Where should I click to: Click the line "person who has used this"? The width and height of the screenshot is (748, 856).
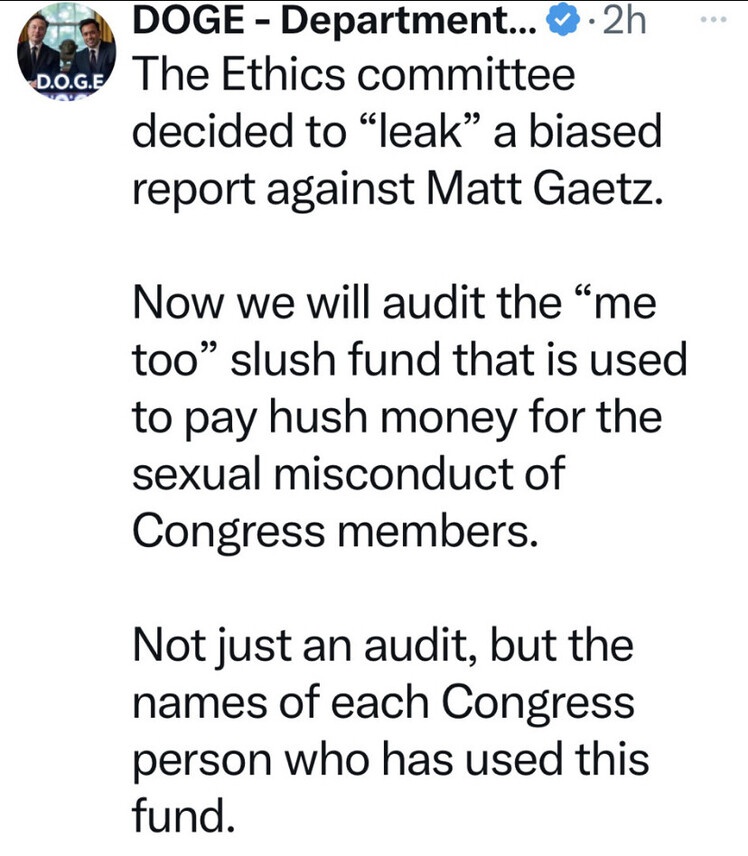coord(391,757)
